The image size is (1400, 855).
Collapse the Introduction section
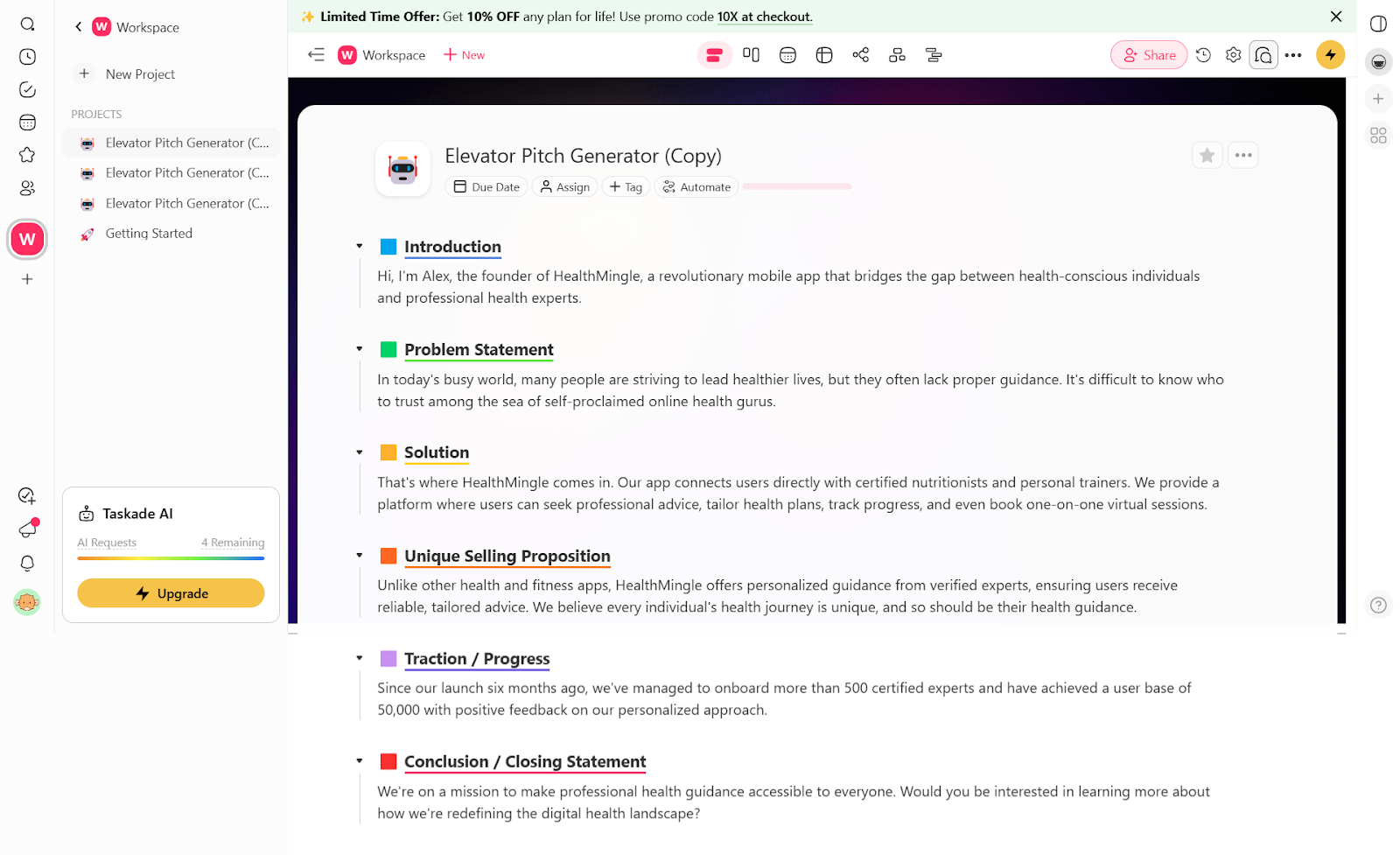[x=359, y=246]
